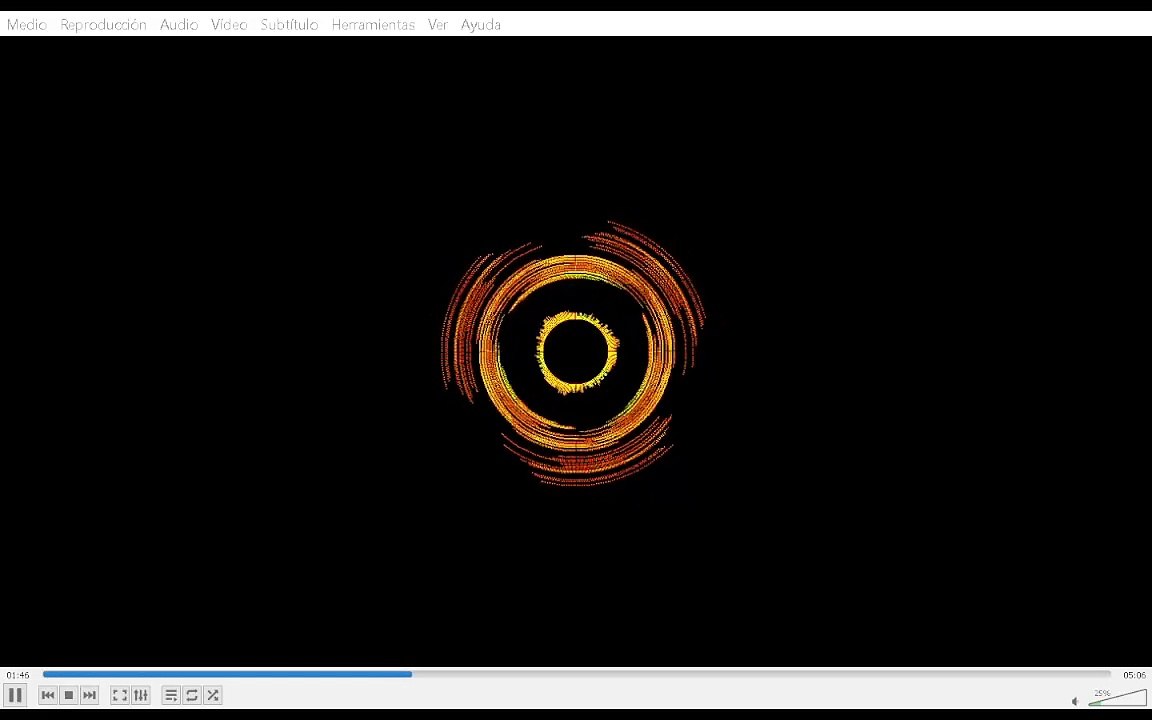This screenshot has height=720, width=1152.
Task: Open the Medio menu
Action: (26, 24)
